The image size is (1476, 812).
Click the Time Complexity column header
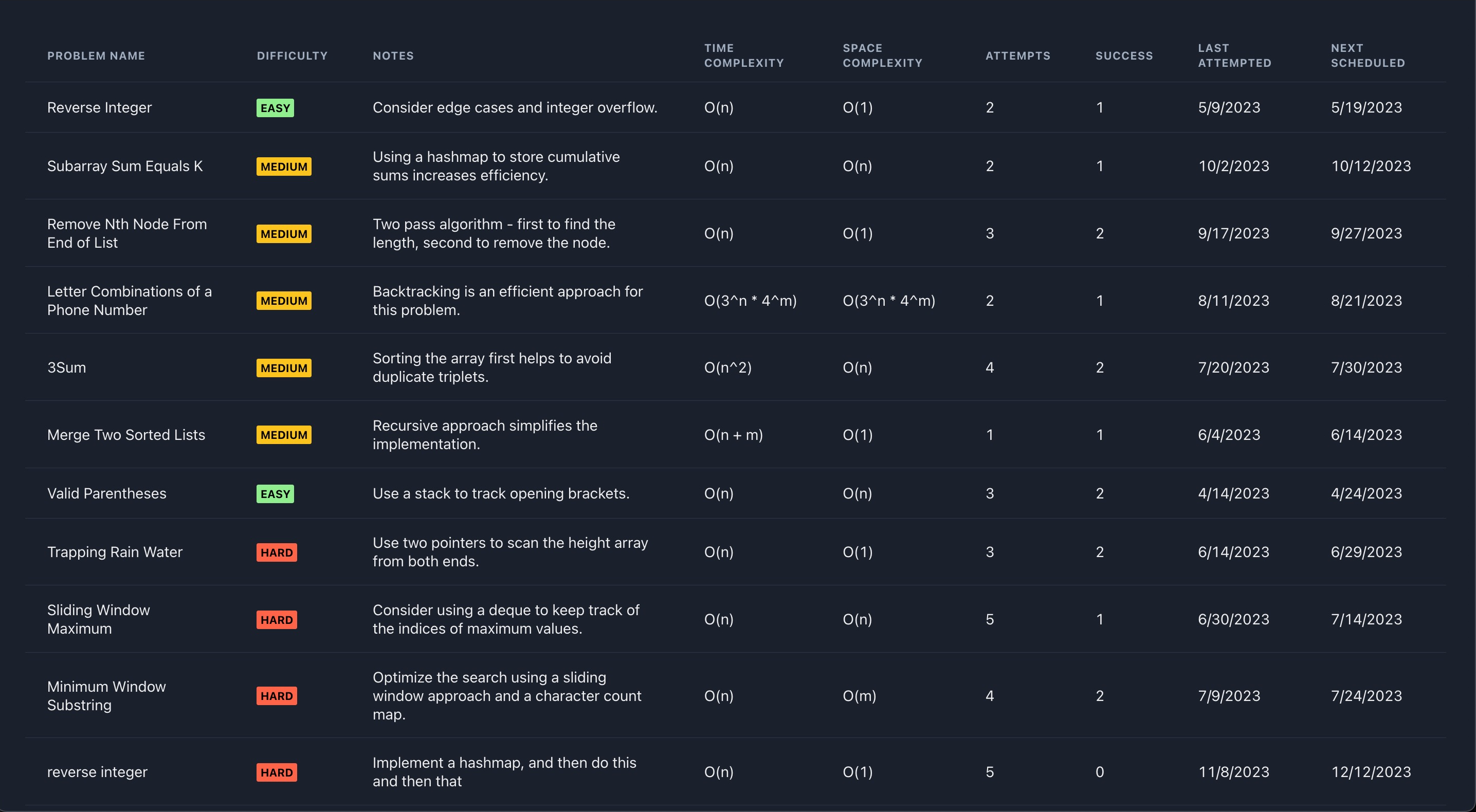743,56
